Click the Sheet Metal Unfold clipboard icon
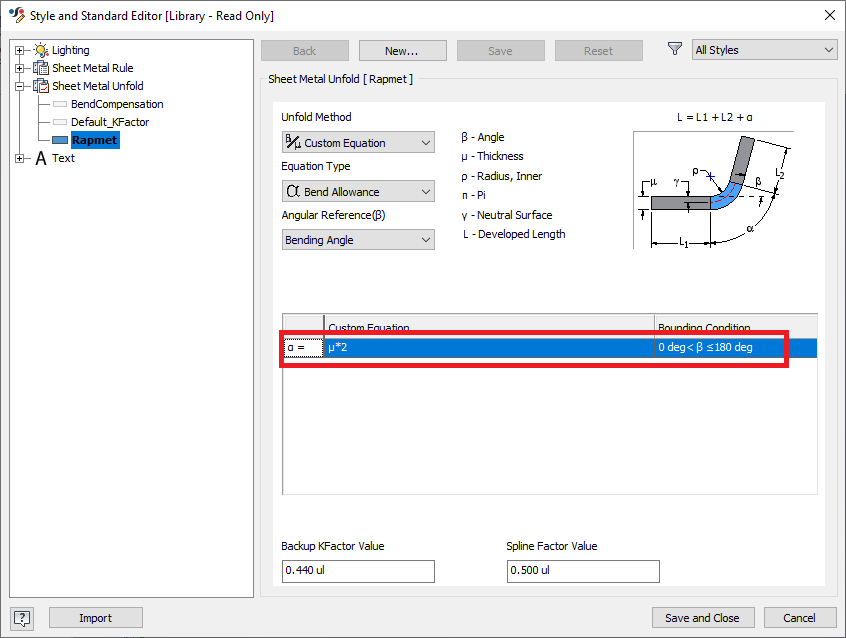Viewport: 846px width, 638px height. tap(38, 85)
